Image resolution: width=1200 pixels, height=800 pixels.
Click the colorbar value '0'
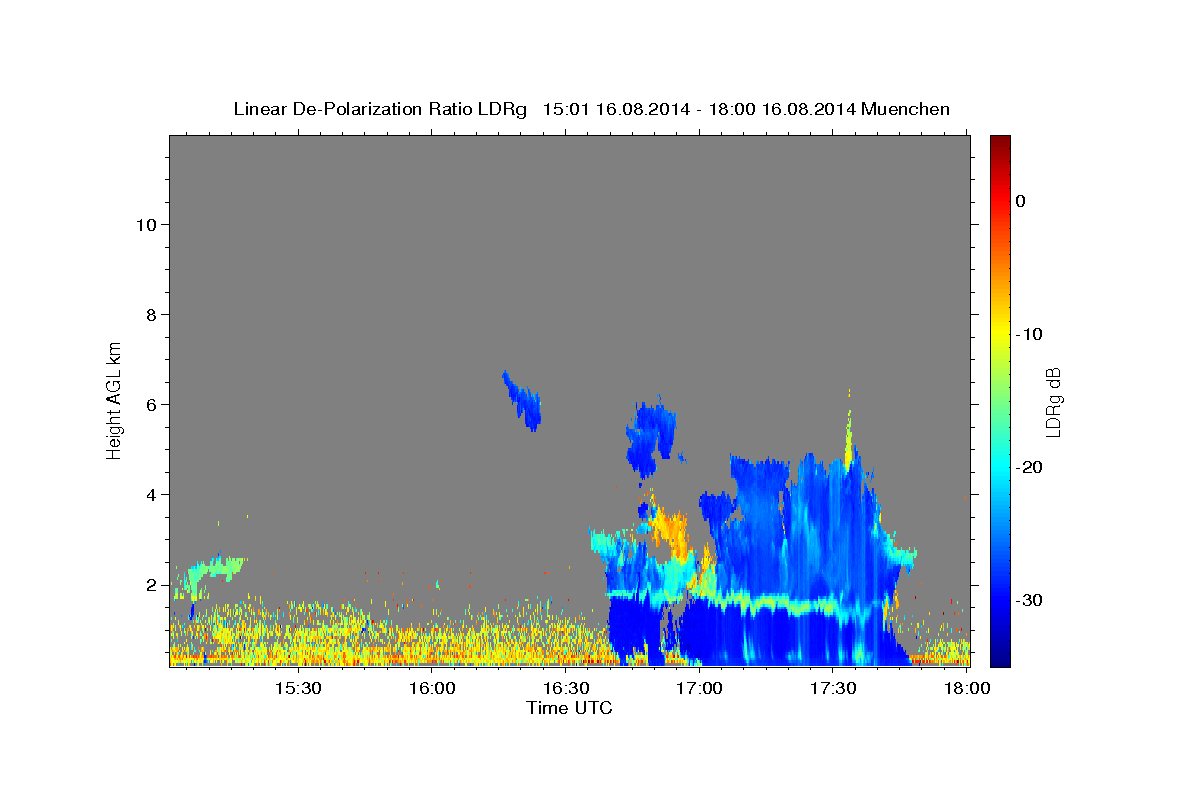click(1021, 201)
